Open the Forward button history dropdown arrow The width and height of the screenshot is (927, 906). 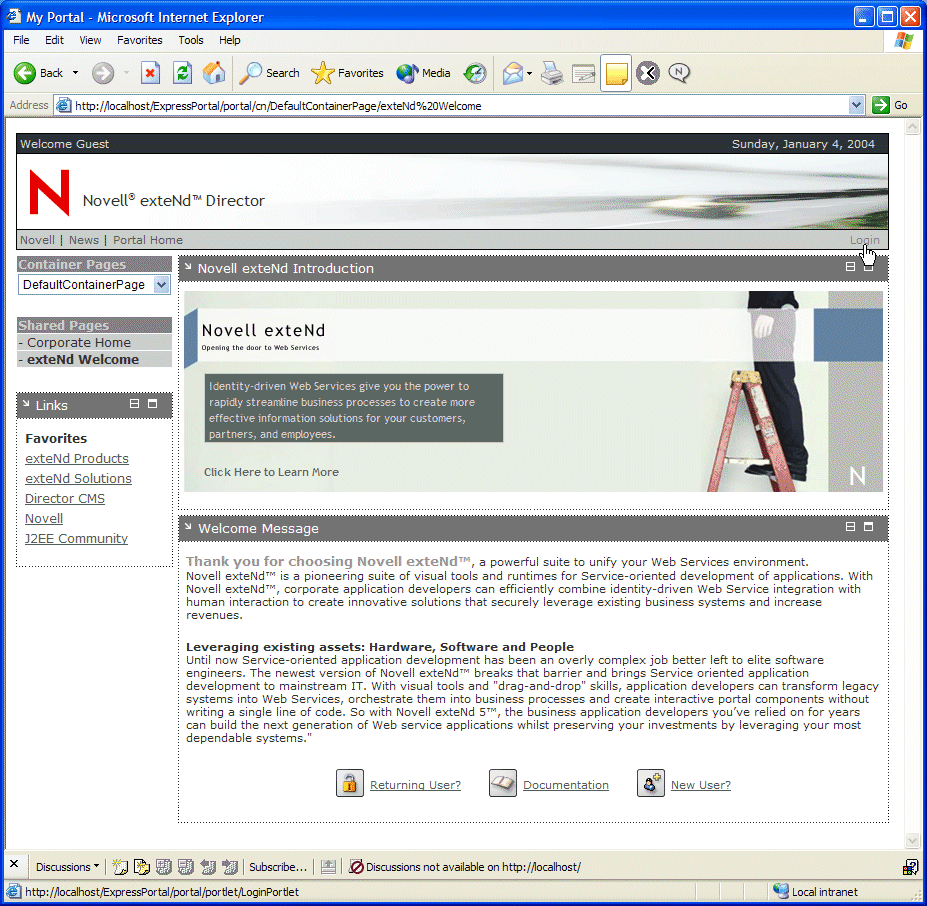(x=126, y=73)
